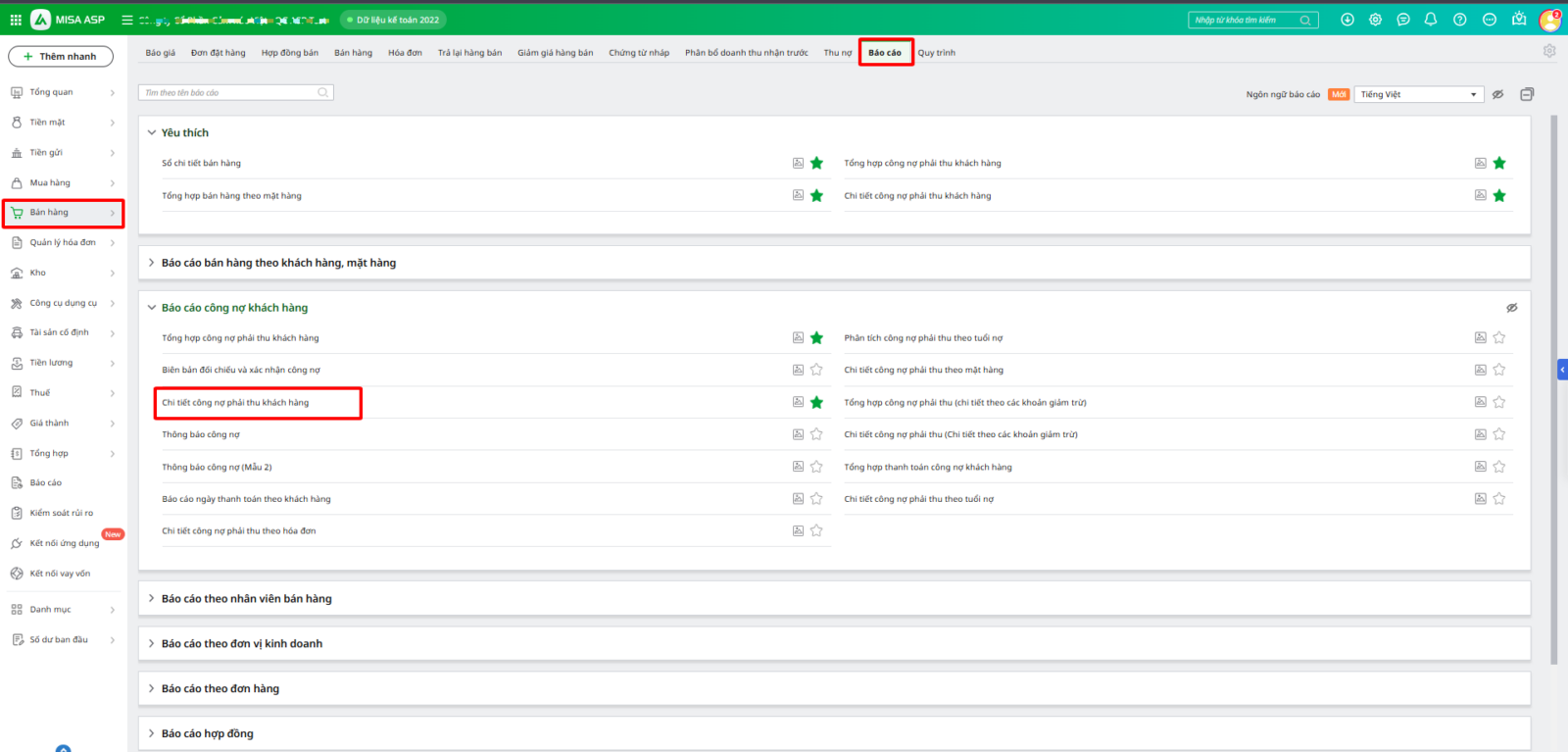Click the chat messages icon in header
Screen dimensions: 1568x752
pyautogui.click(x=1403, y=20)
